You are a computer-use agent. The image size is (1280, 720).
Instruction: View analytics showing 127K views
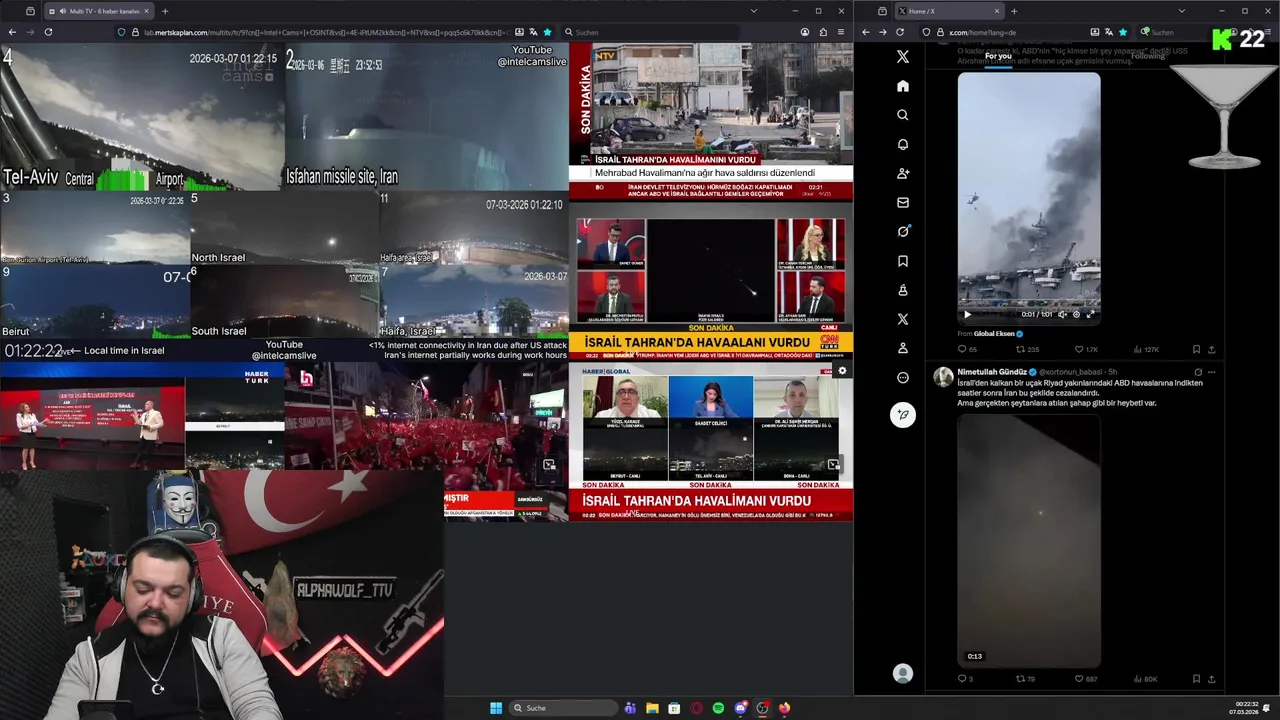[1146, 349]
